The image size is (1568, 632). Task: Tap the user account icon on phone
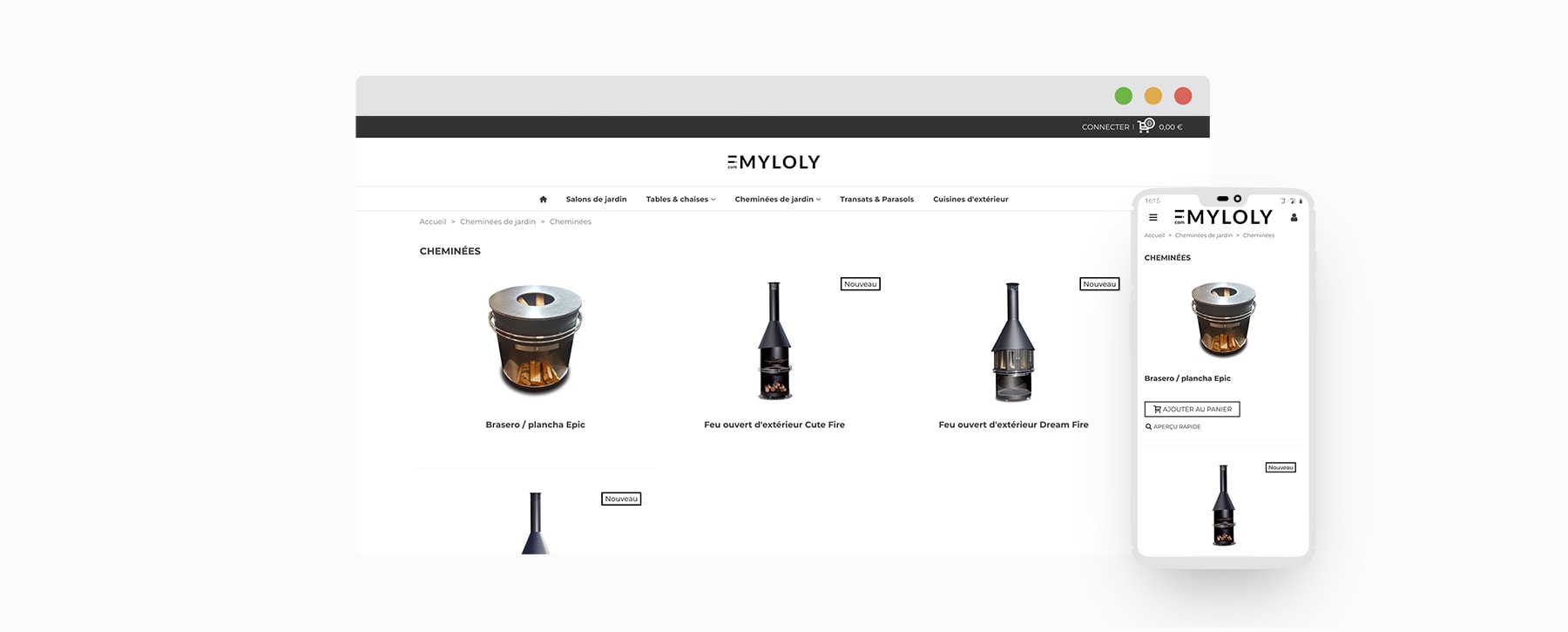[x=1294, y=218]
